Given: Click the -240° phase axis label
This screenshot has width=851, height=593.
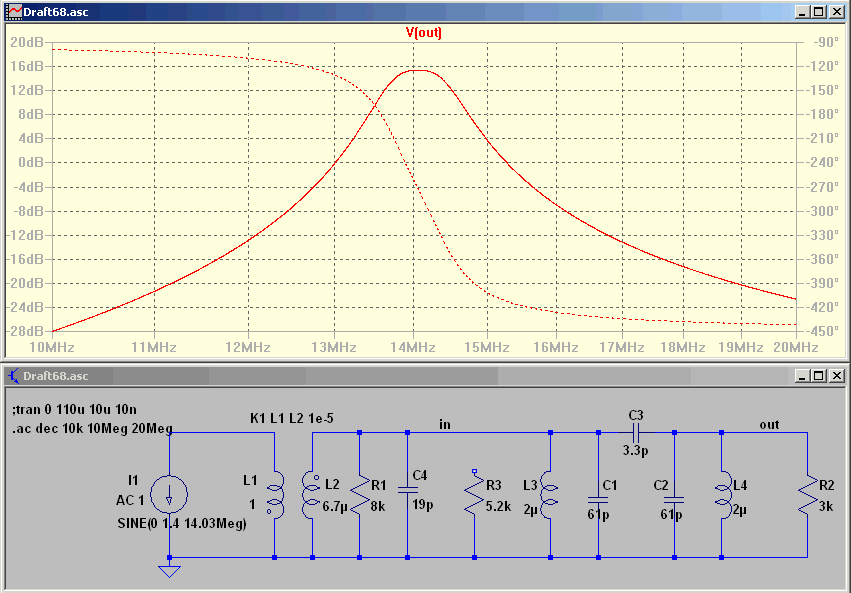Looking at the screenshot, I should 821,162.
